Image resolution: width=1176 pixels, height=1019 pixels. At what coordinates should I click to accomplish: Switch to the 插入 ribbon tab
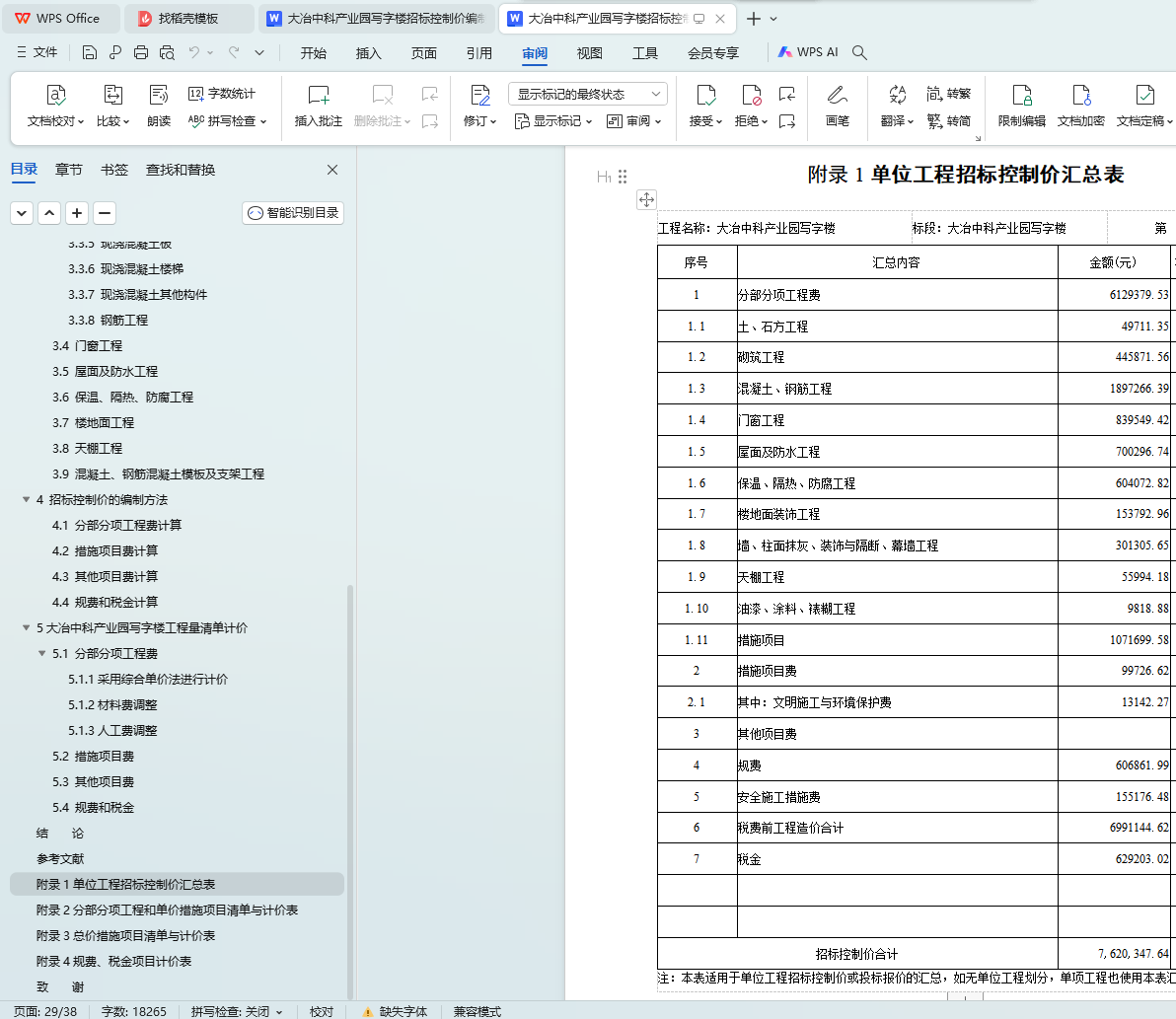point(368,52)
